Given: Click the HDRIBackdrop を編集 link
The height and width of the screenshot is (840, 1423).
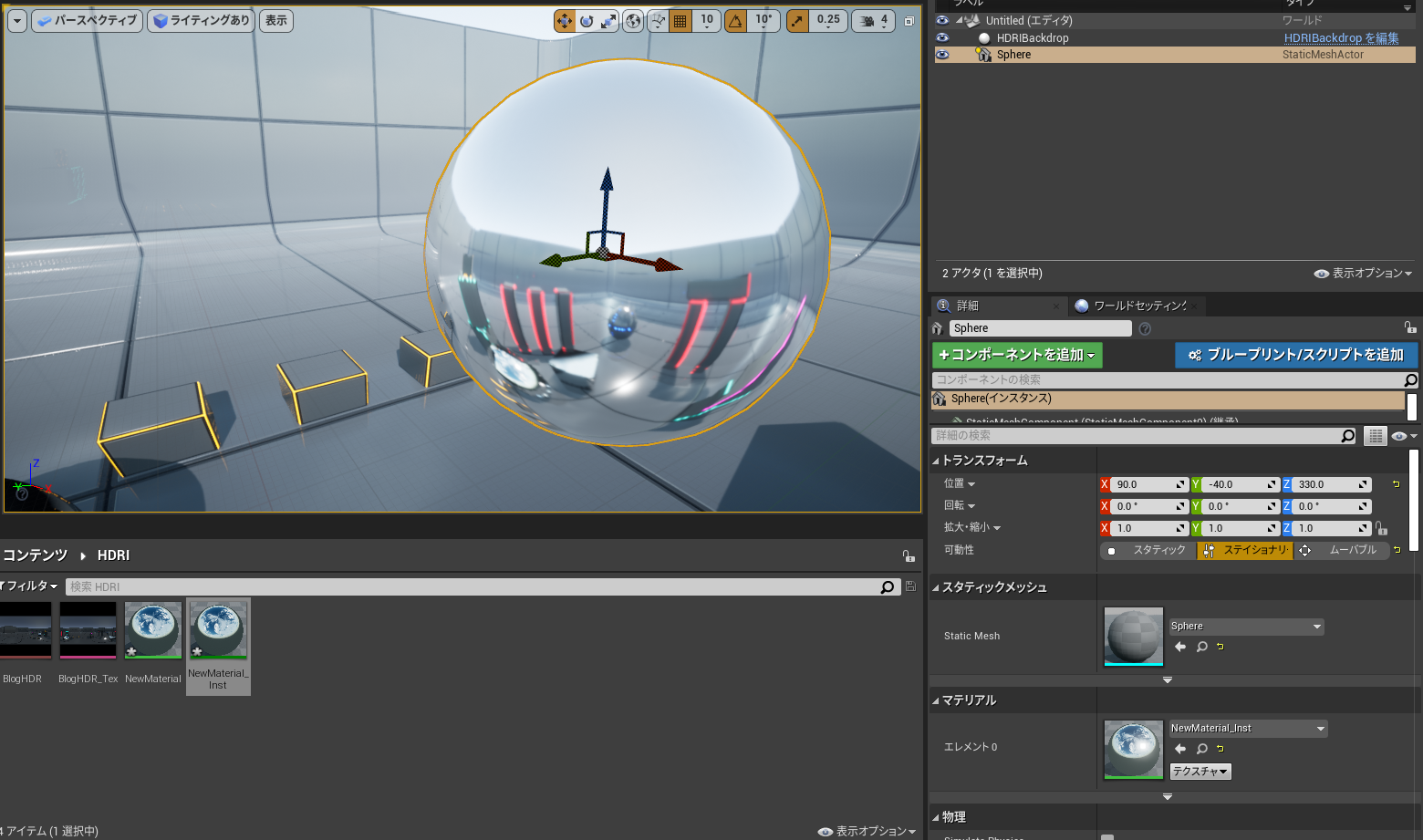Looking at the screenshot, I should tap(1341, 37).
